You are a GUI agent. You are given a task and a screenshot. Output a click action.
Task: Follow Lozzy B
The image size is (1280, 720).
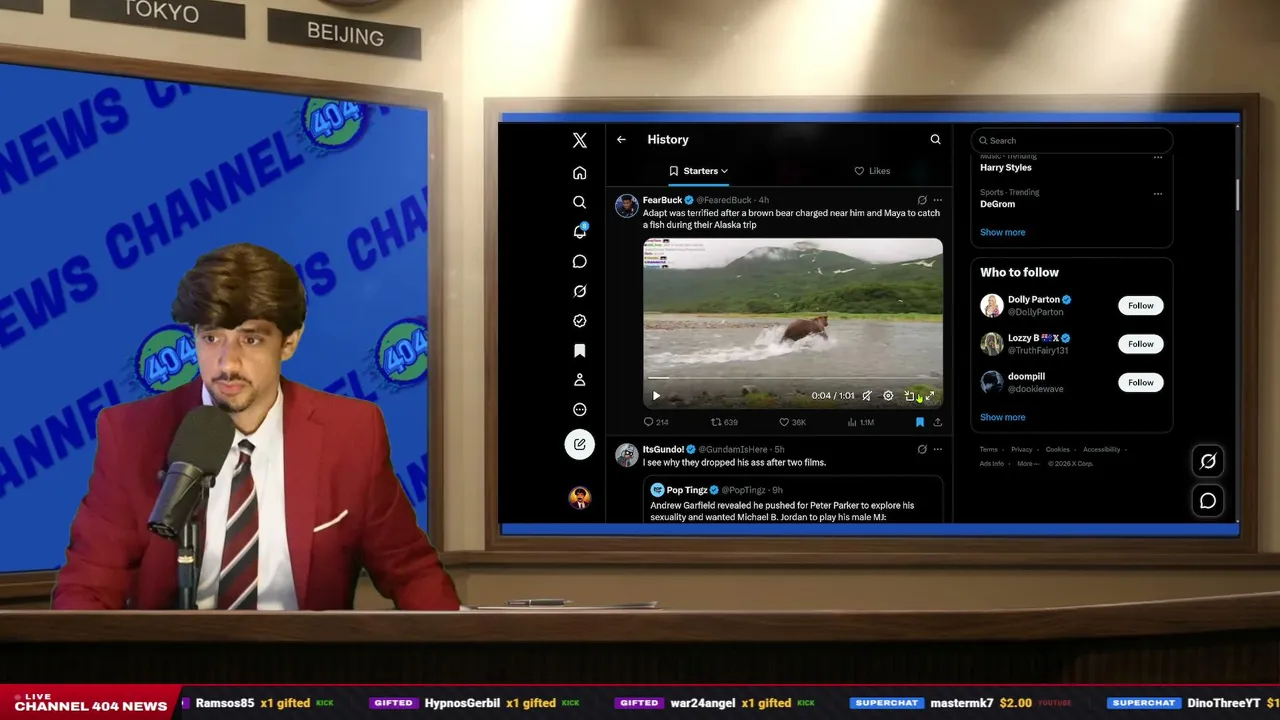point(1141,344)
